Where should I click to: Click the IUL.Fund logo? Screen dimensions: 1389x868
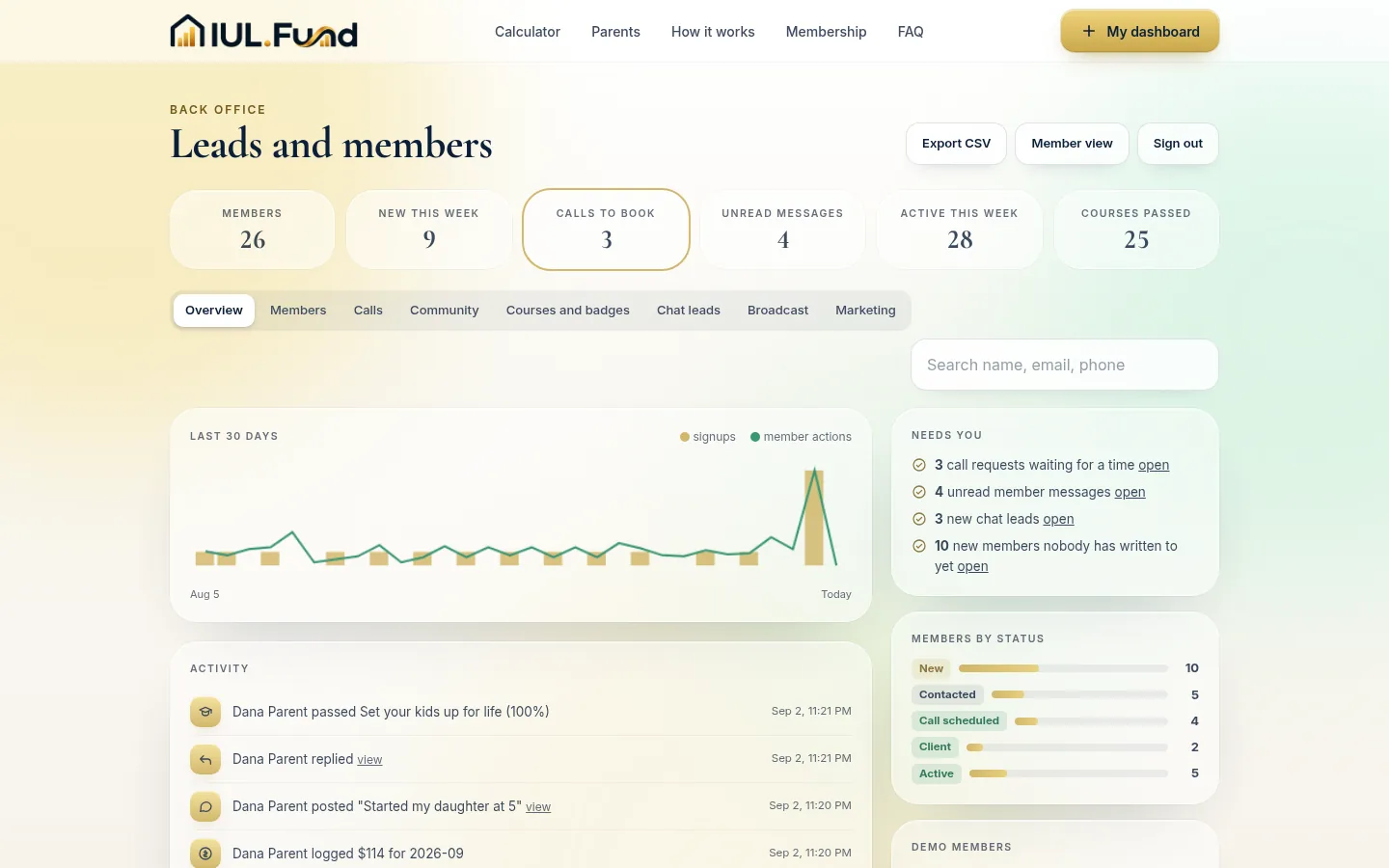(x=263, y=32)
